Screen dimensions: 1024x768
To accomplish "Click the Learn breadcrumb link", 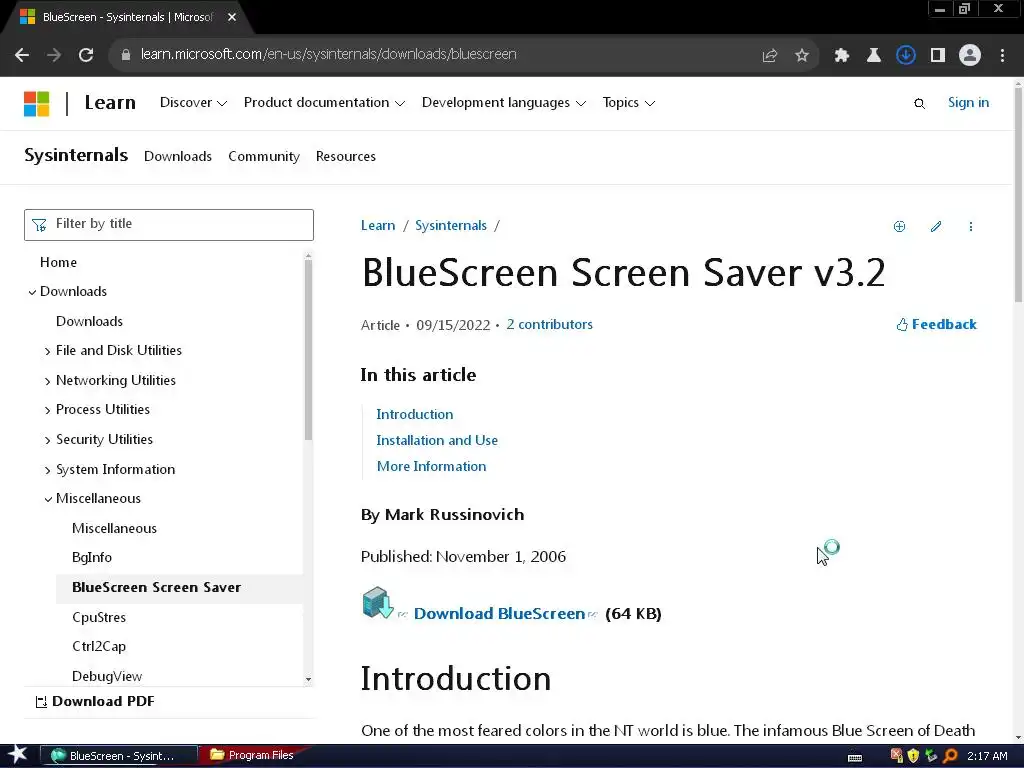I will 378,225.
